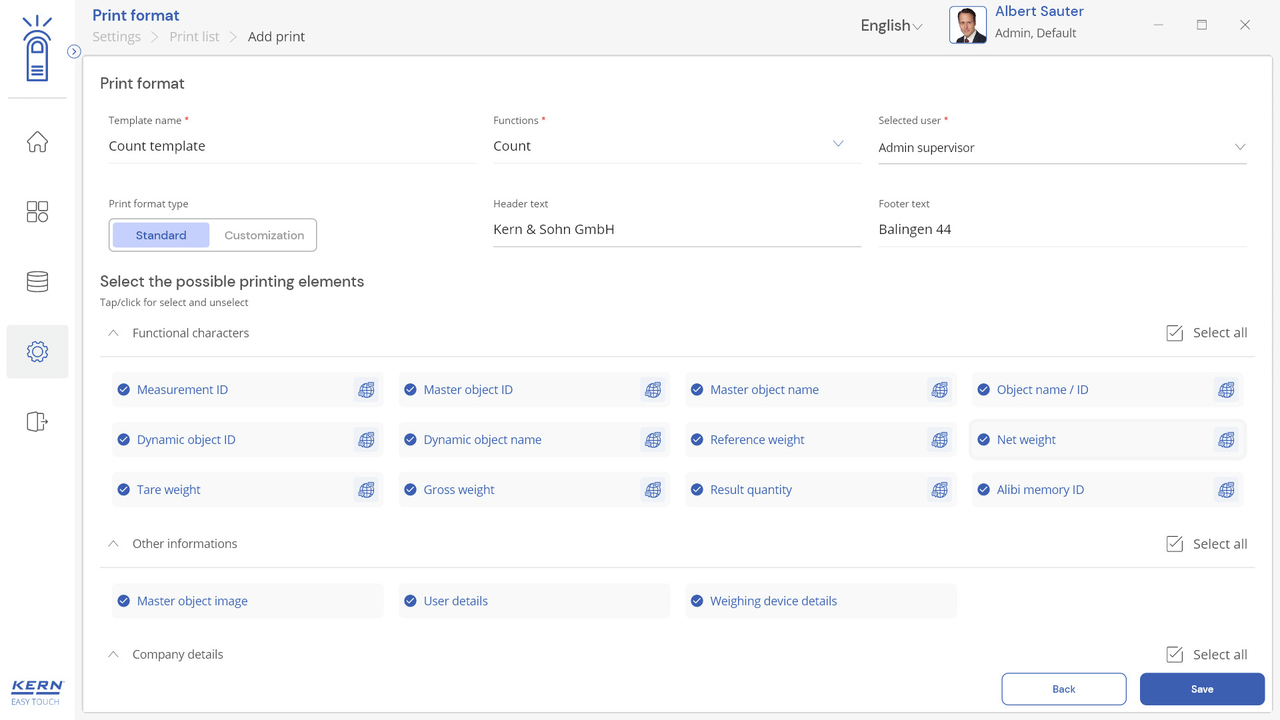Image resolution: width=1280 pixels, height=720 pixels.
Task: Click Albert Sauter's profile picture
Action: click(x=967, y=25)
